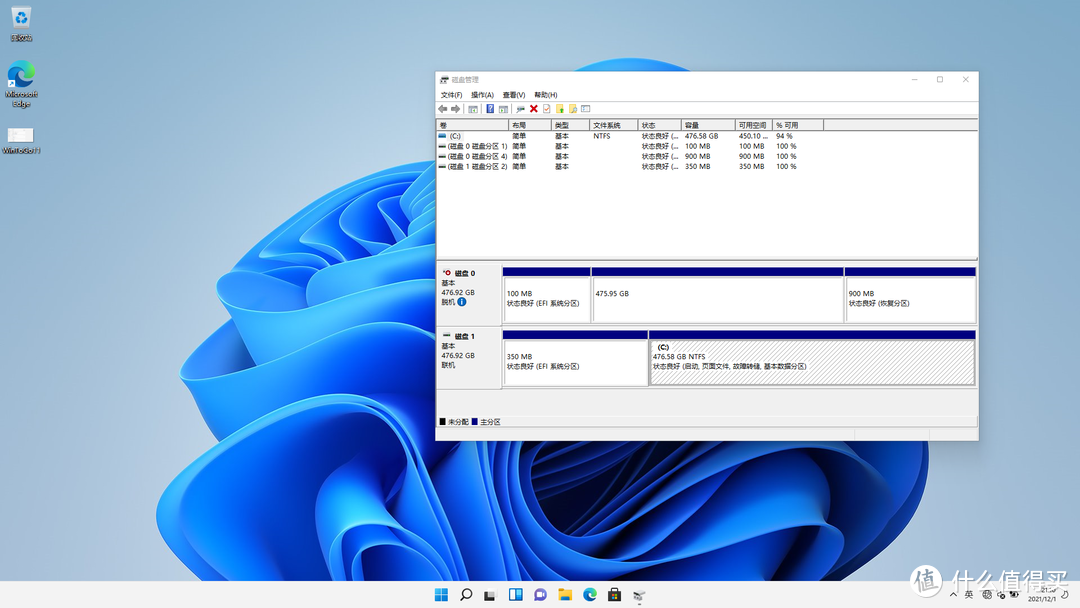This screenshot has width=1080, height=608.
Task: Sort by the 可用空间 column header
Action: pyautogui.click(x=754, y=125)
